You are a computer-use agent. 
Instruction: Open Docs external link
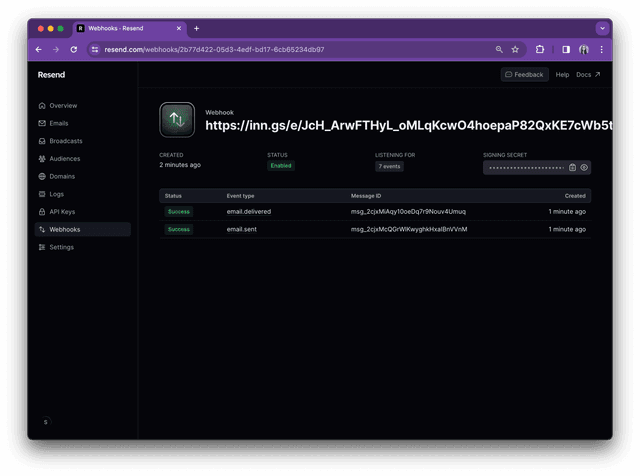click(588, 75)
